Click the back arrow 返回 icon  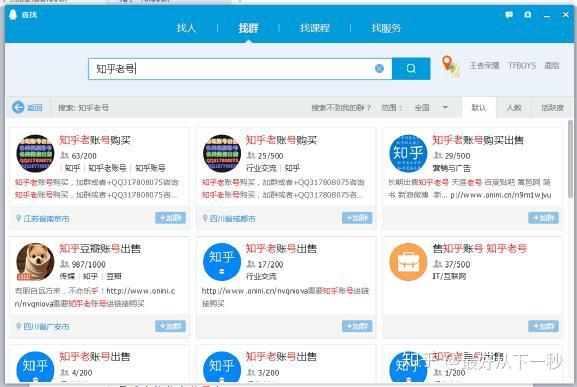[x=18, y=107]
